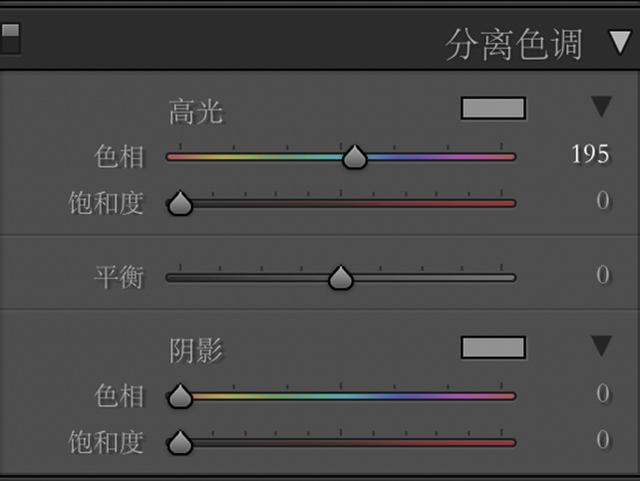This screenshot has width=640, height=481.
Task: Select the 阴影 色相 value field
Action: [603, 393]
